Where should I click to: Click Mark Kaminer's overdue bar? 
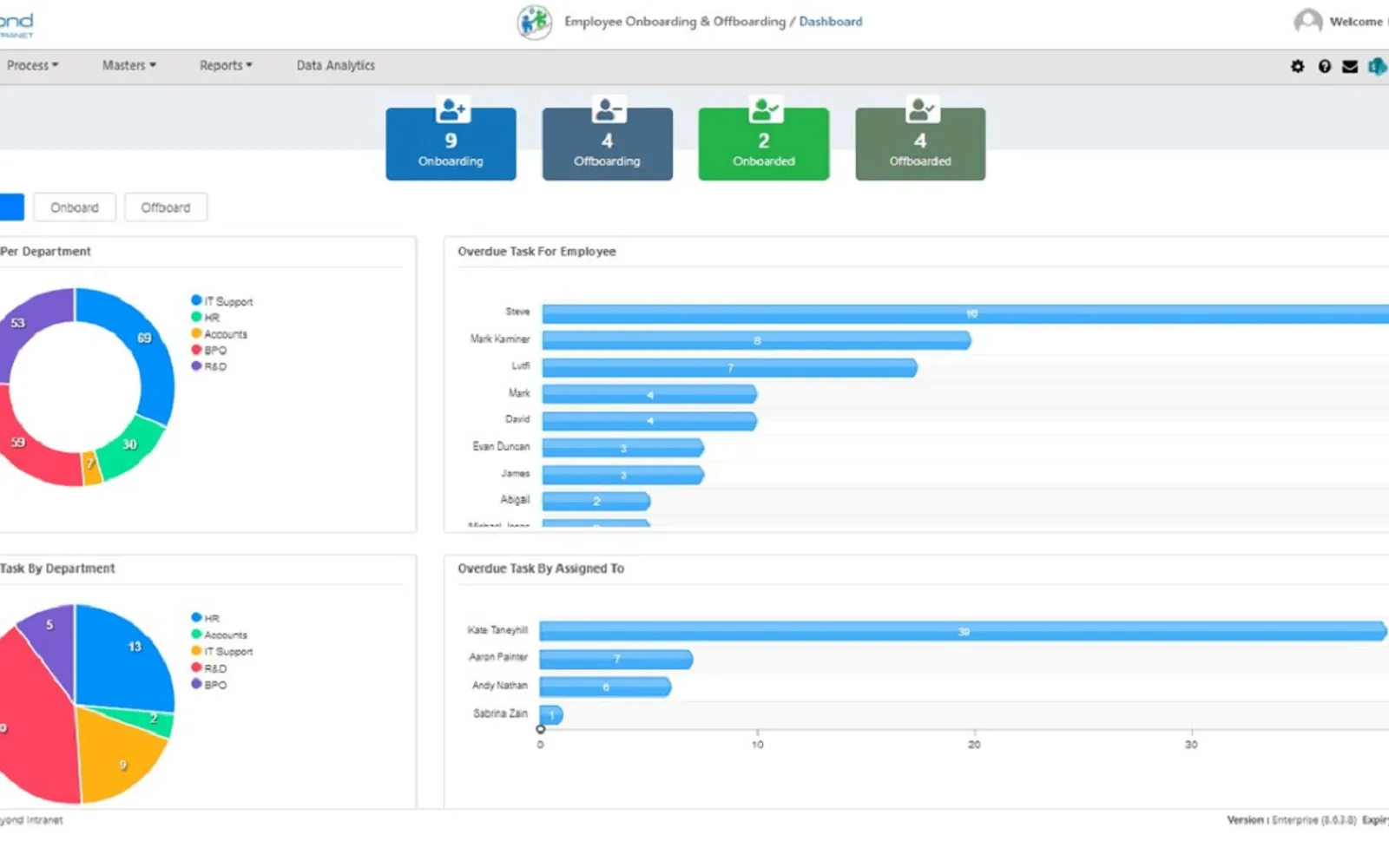click(x=756, y=340)
